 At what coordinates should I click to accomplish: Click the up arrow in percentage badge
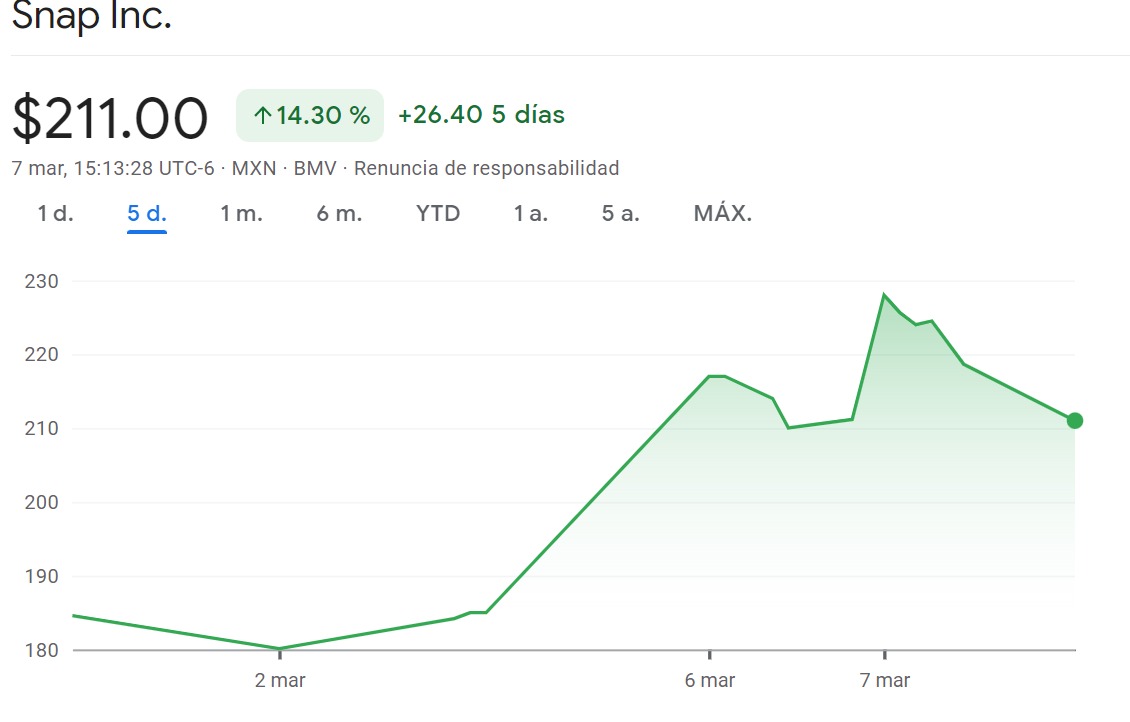point(262,115)
